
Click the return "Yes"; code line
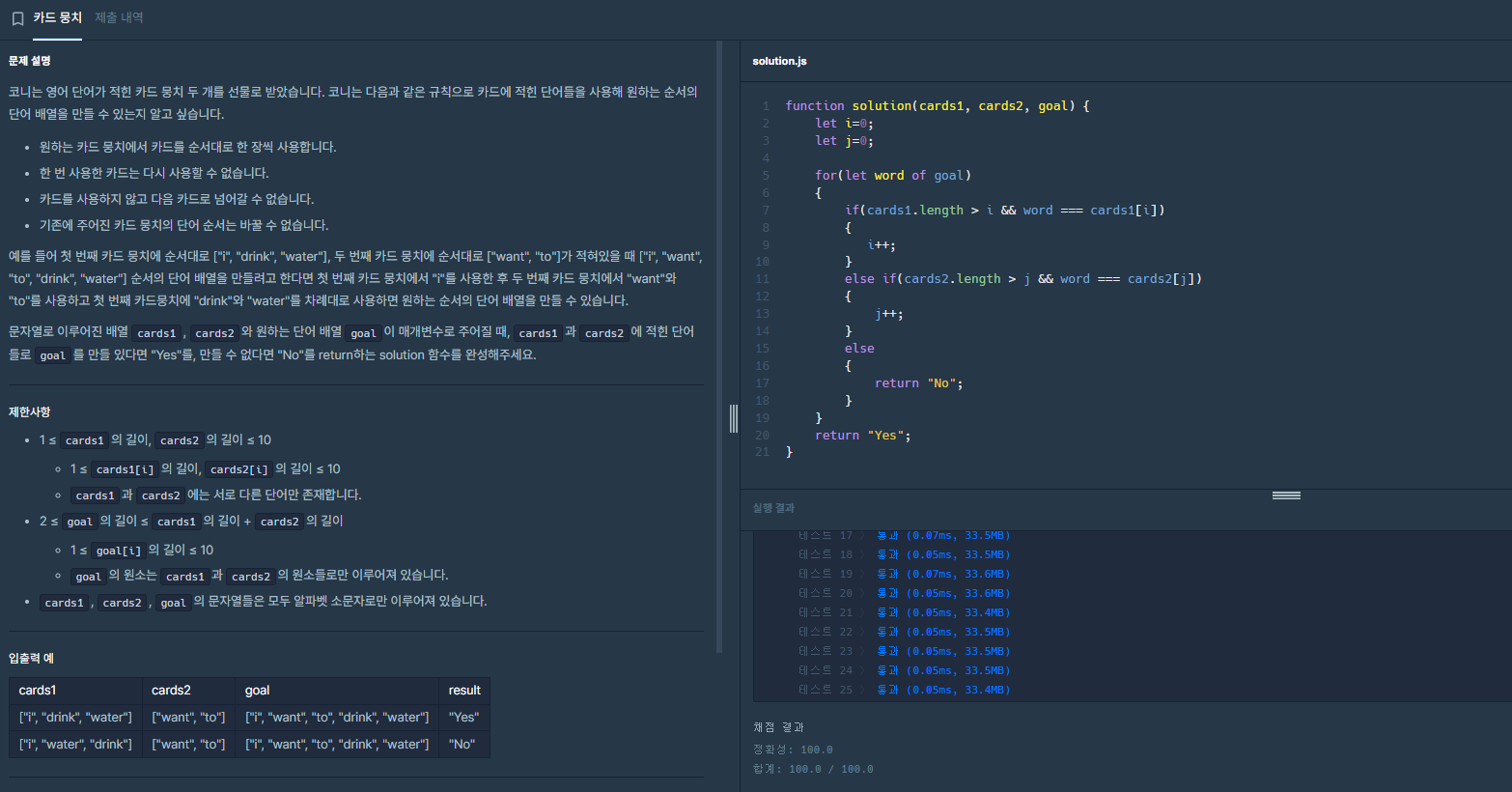pyautogui.click(x=863, y=436)
